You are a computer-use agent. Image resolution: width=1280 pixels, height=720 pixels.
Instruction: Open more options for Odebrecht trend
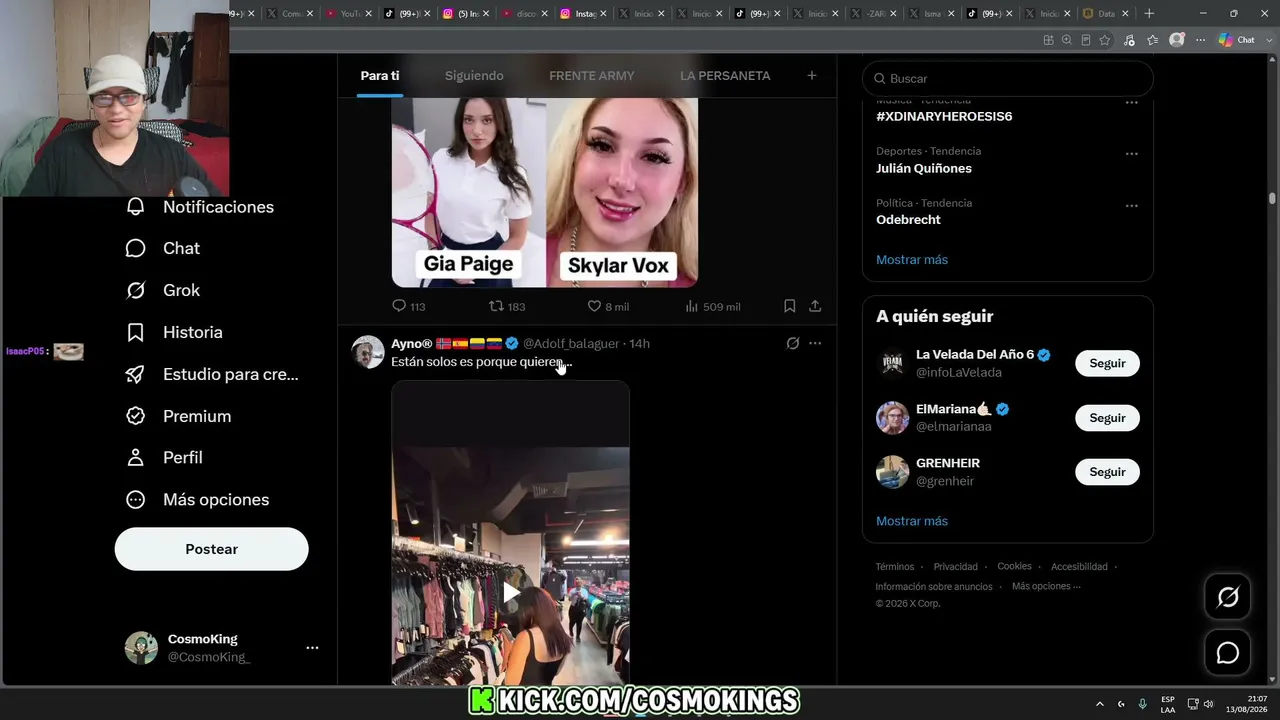1131,205
